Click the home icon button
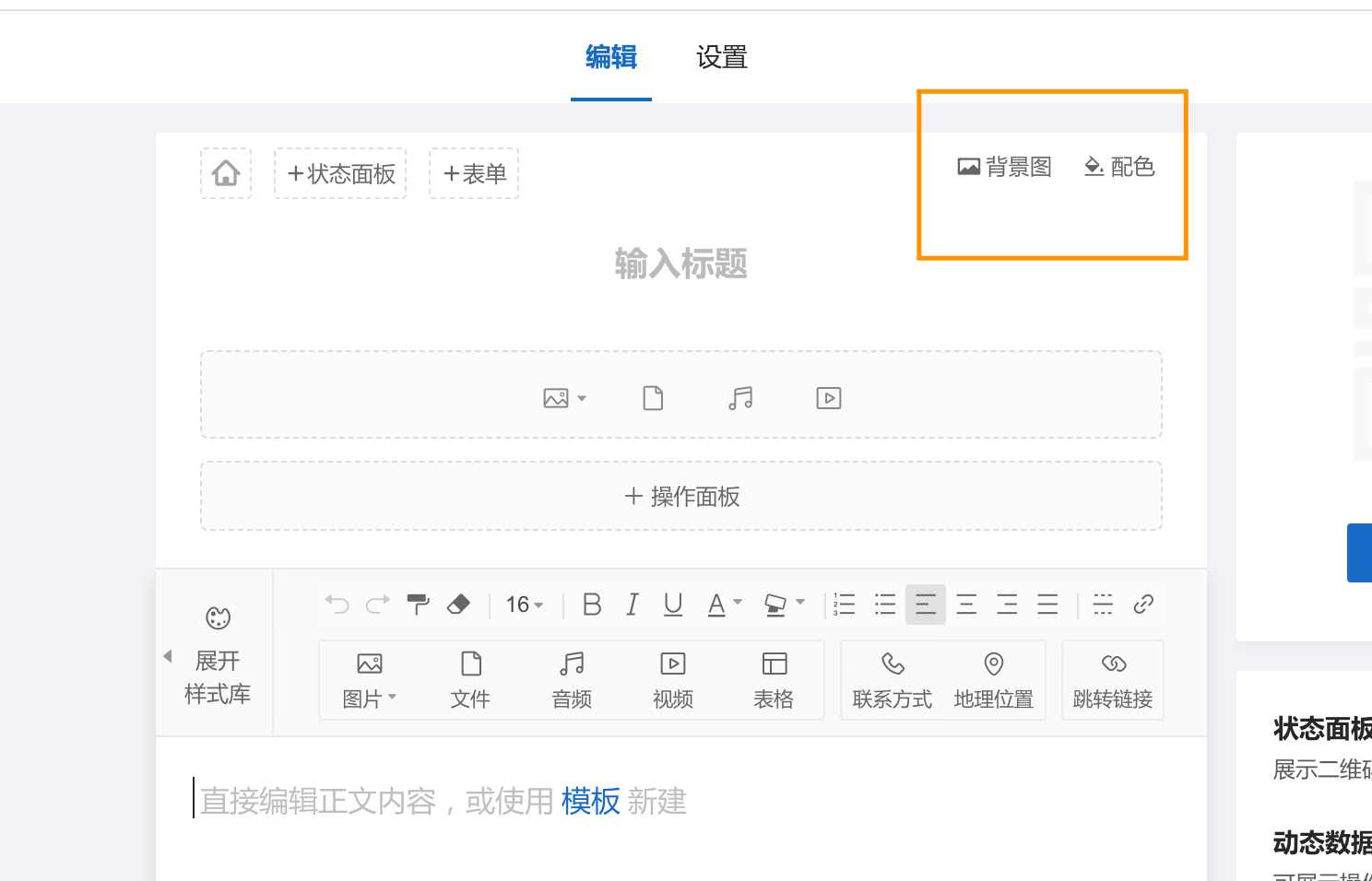Viewport: 1372px width, 881px height. point(226,173)
